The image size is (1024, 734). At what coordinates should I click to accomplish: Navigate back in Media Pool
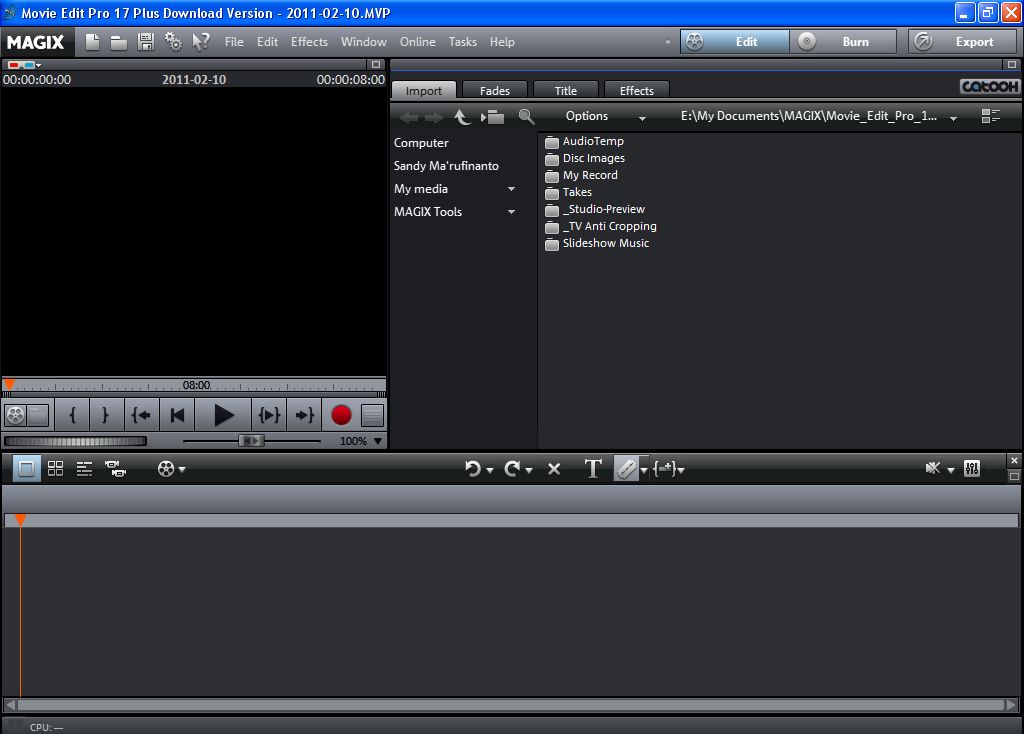(x=409, y=118)
